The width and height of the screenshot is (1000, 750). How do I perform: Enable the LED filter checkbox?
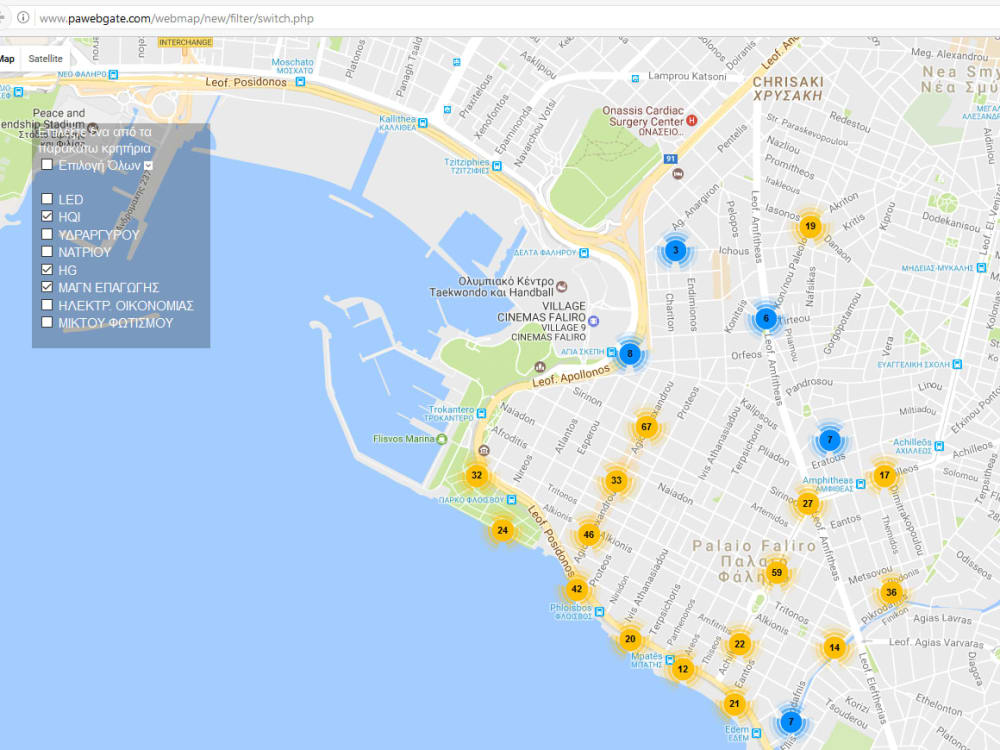point(46,199)
